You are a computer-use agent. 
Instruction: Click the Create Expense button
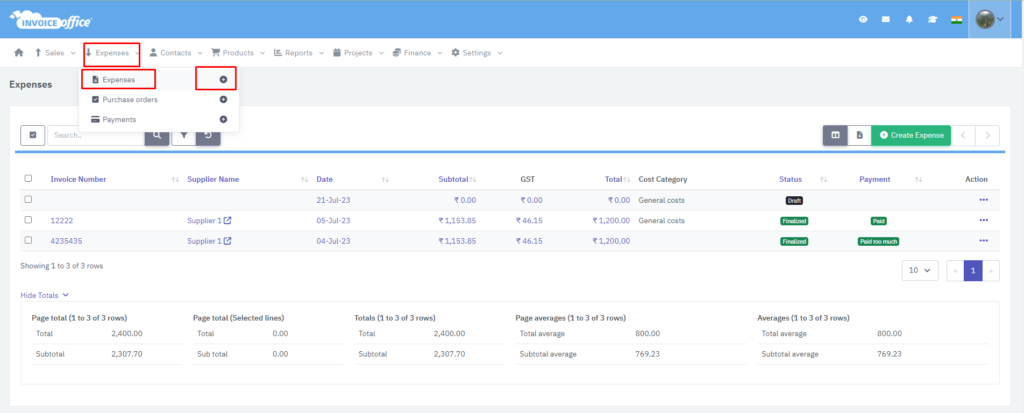click(x=911, y=135)
